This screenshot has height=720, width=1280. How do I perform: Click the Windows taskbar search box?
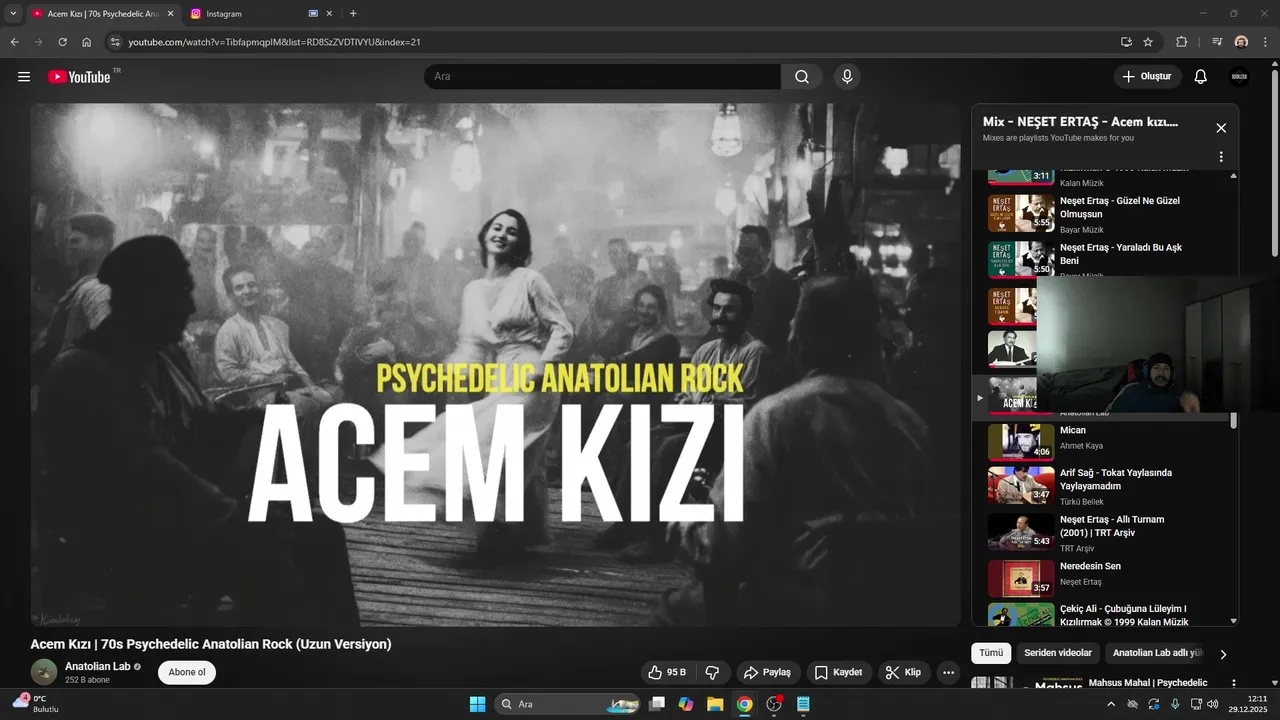pos(570,704)
